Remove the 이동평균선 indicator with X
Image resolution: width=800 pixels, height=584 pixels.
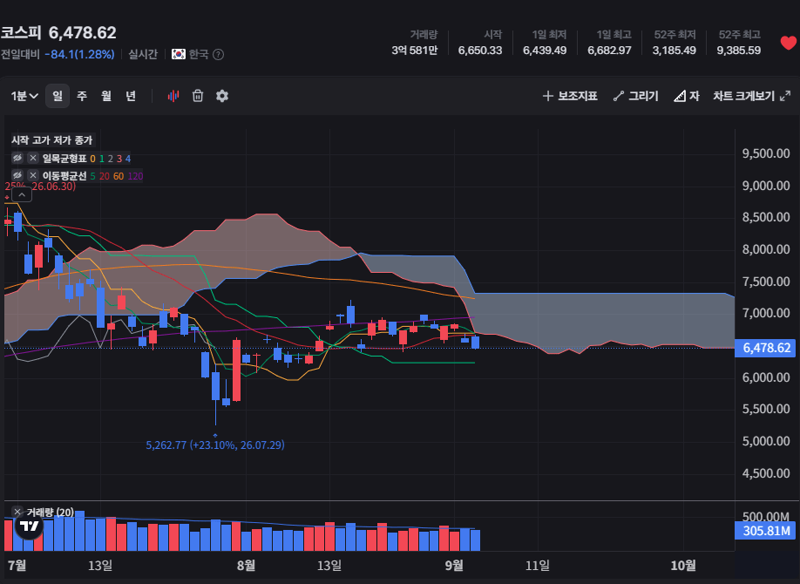(x=33, y=175)
